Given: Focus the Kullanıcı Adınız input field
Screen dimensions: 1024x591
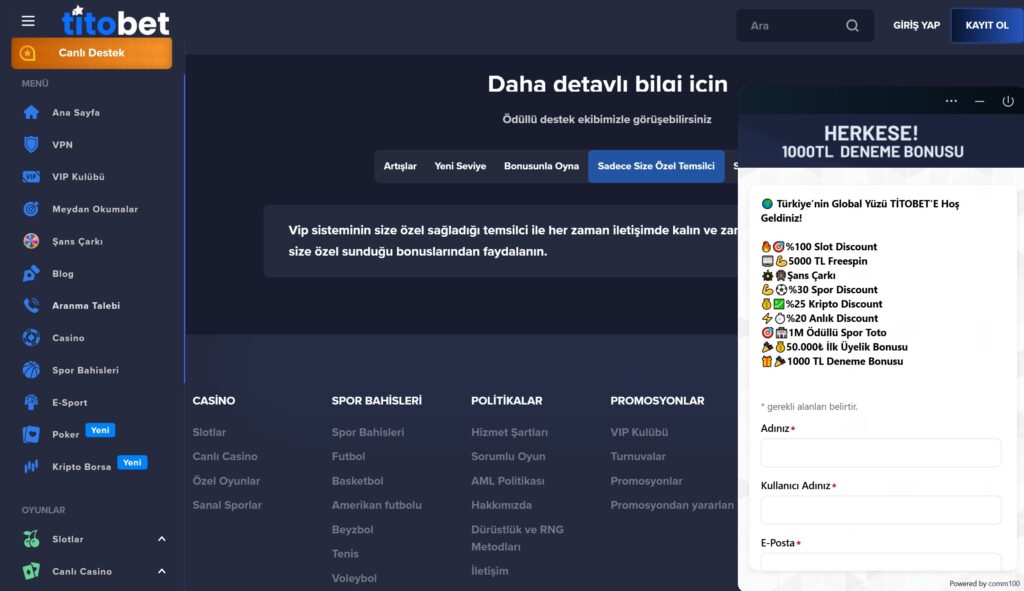Looking at the screenshot, I should click(880, 510).
